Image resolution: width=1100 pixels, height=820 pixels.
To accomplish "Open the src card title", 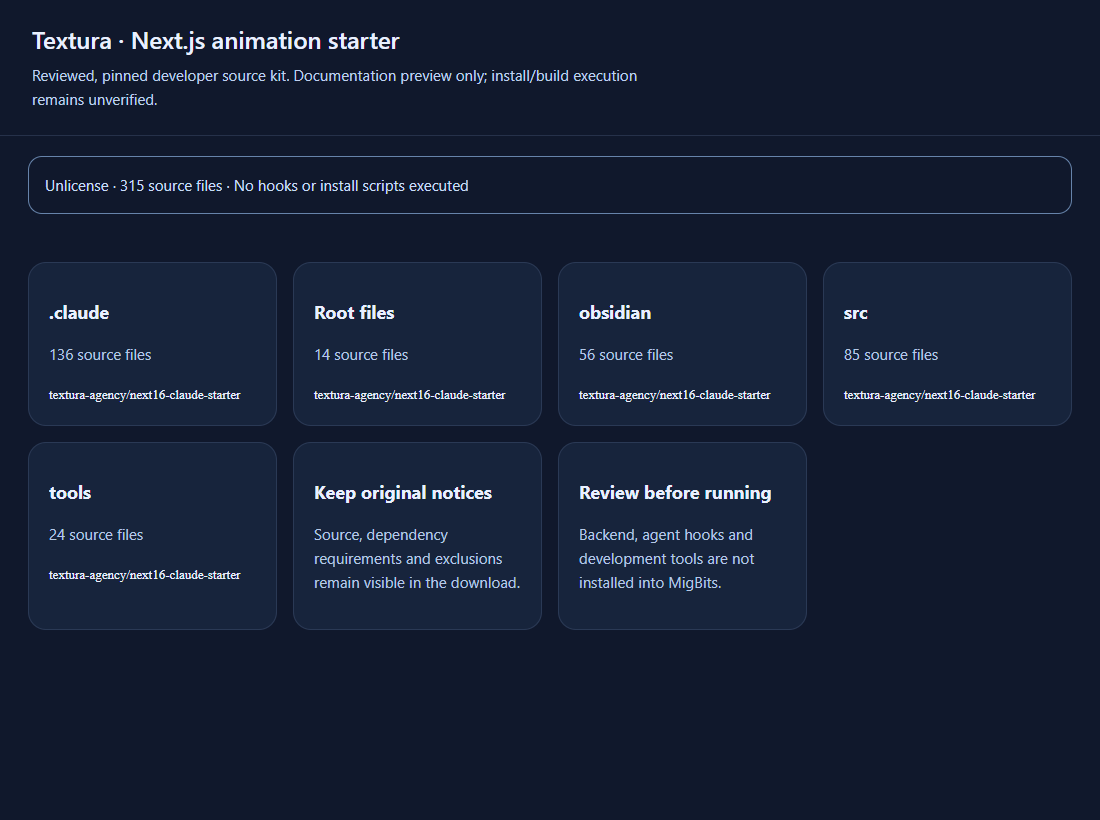I will coord(856,313).
